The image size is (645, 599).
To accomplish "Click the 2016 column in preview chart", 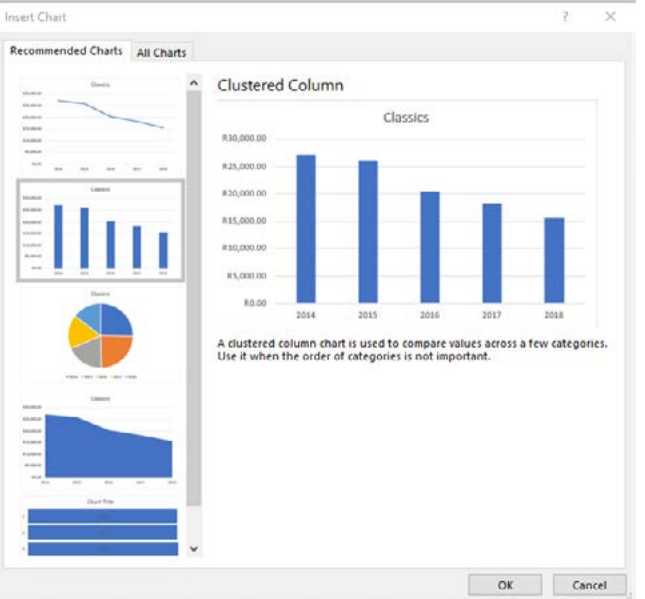I will 430,247.
